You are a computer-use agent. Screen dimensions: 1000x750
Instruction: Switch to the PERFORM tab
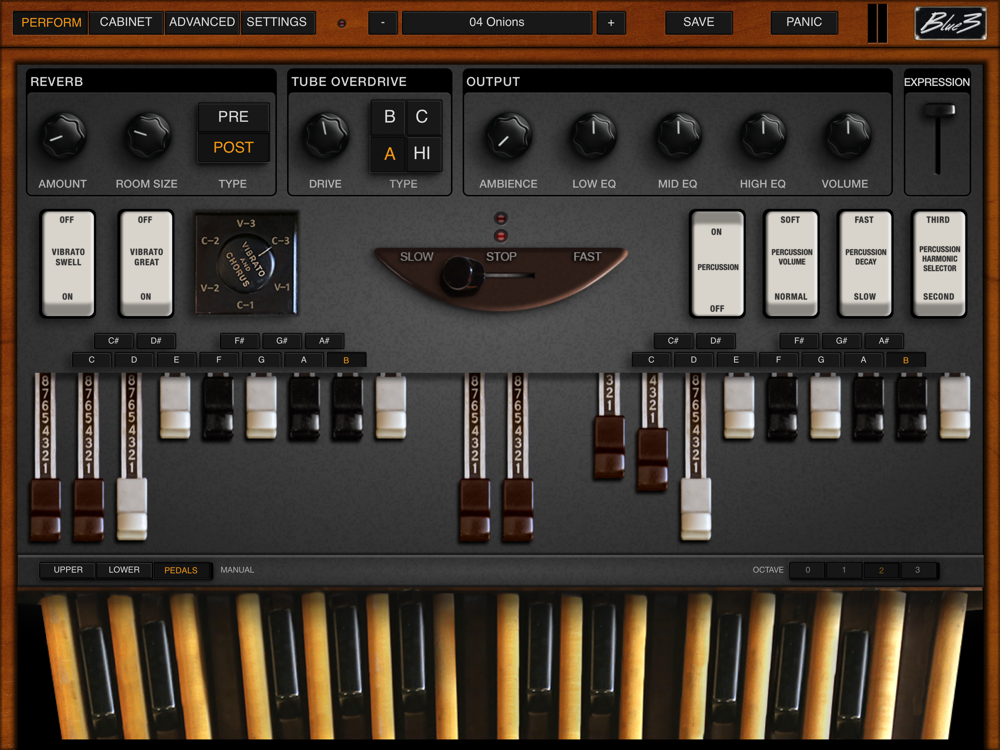tap(51, 22)
